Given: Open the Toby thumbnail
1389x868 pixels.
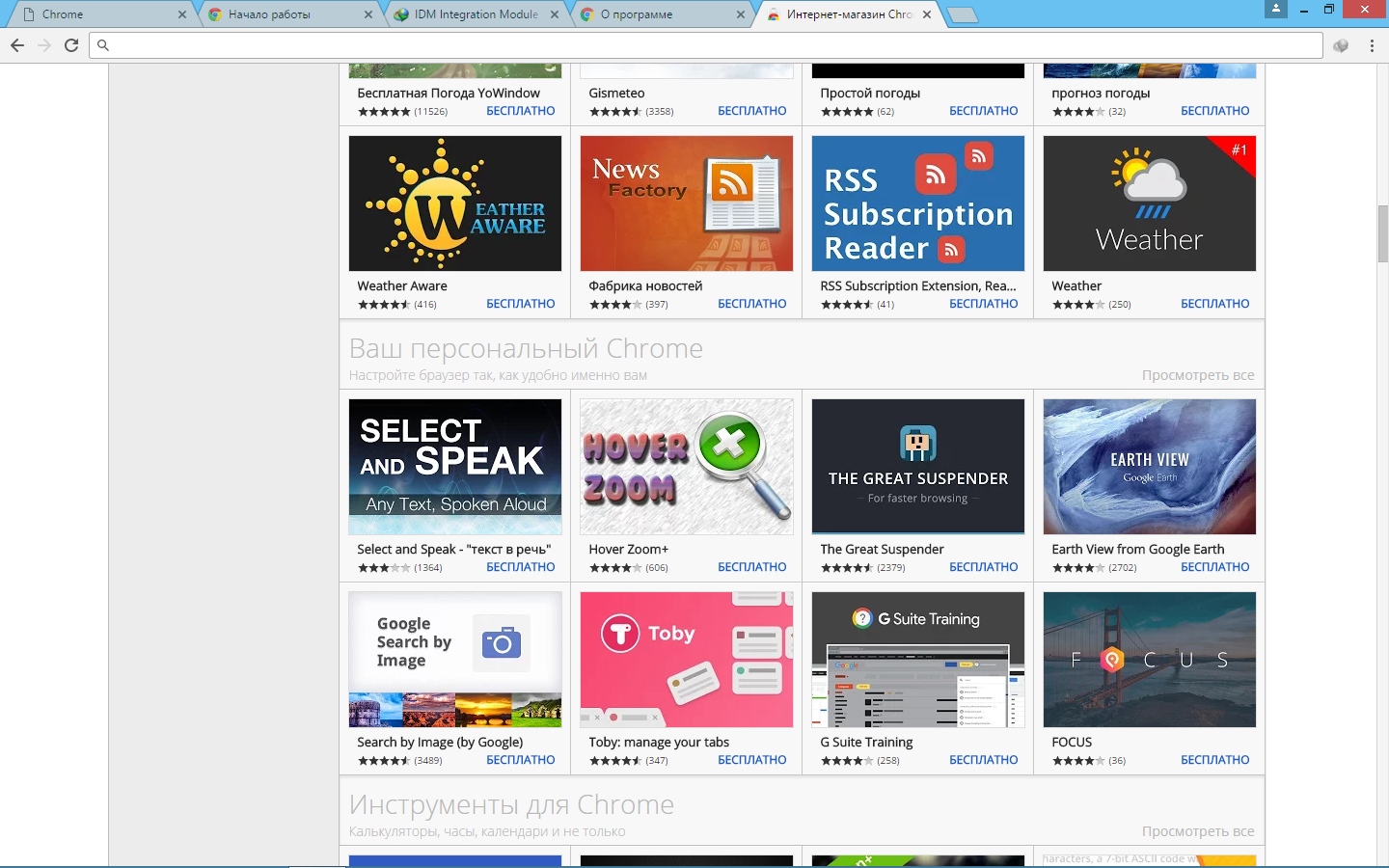Looking at the screenshot, I should pos(687,660).
